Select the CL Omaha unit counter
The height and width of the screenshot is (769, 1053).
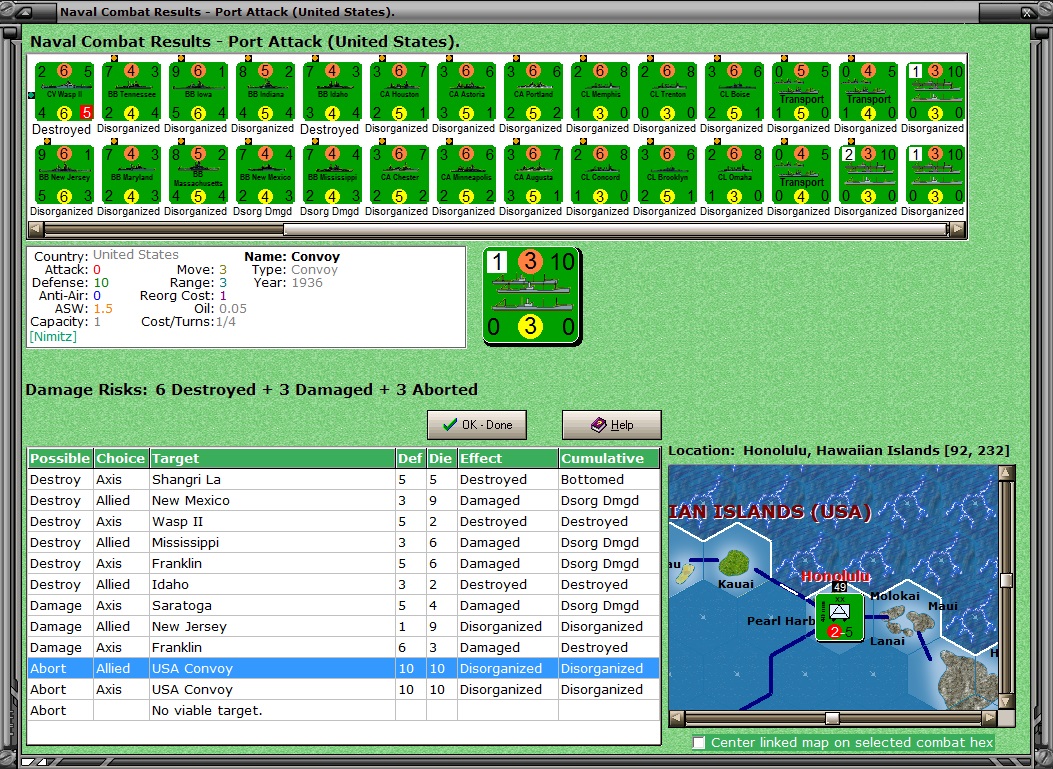click(735, 175)
